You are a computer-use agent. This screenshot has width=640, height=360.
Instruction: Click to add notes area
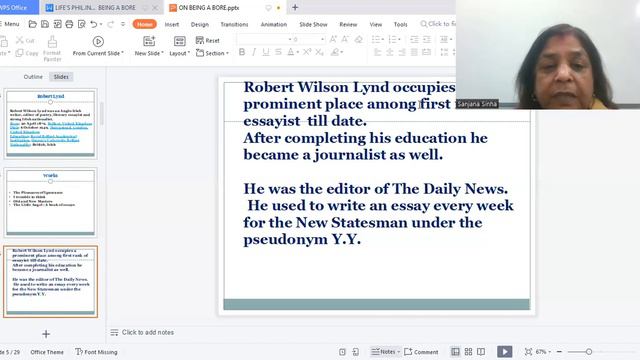[148, 332]
